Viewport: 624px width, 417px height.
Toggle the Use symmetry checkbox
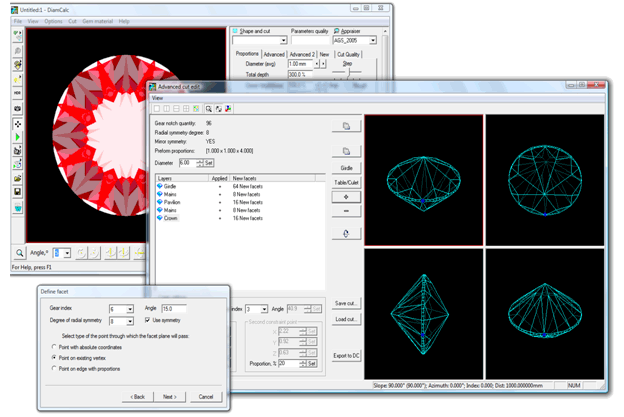[149, 320]
